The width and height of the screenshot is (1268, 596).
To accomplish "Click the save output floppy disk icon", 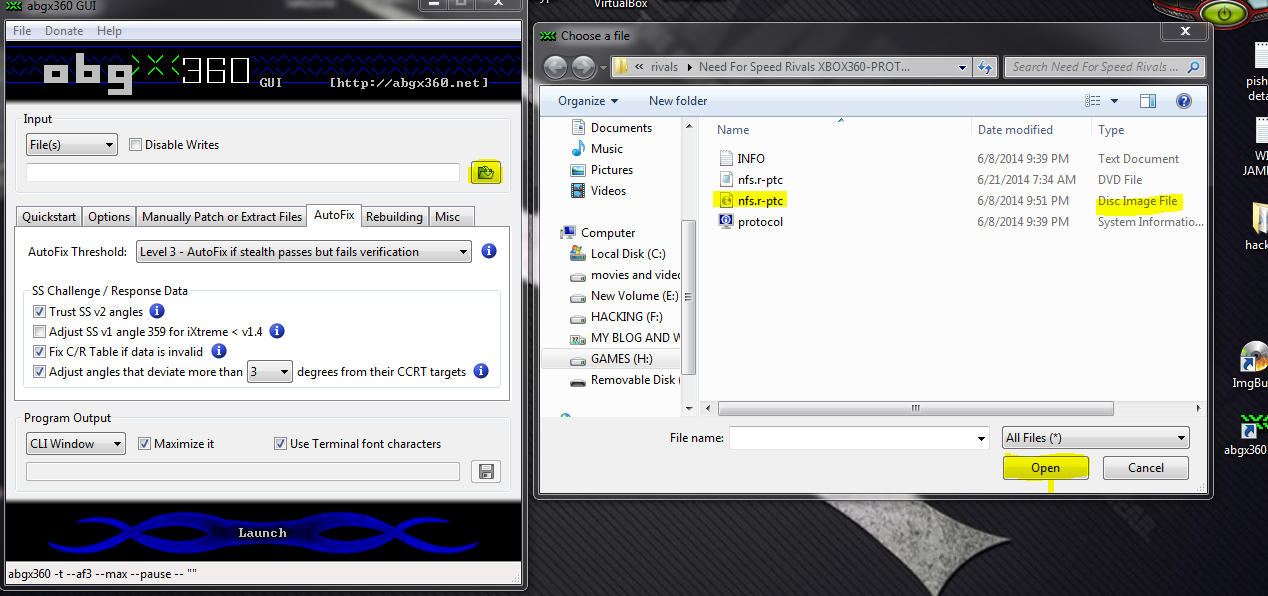I will [486, 472].
